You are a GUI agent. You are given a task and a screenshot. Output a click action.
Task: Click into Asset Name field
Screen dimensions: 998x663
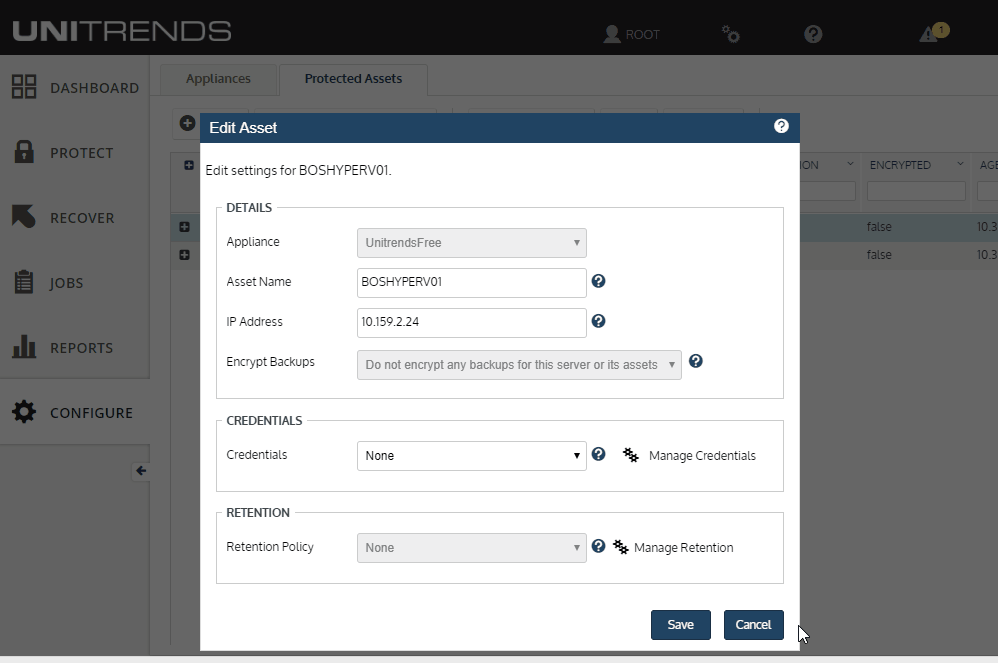[472, 283]
